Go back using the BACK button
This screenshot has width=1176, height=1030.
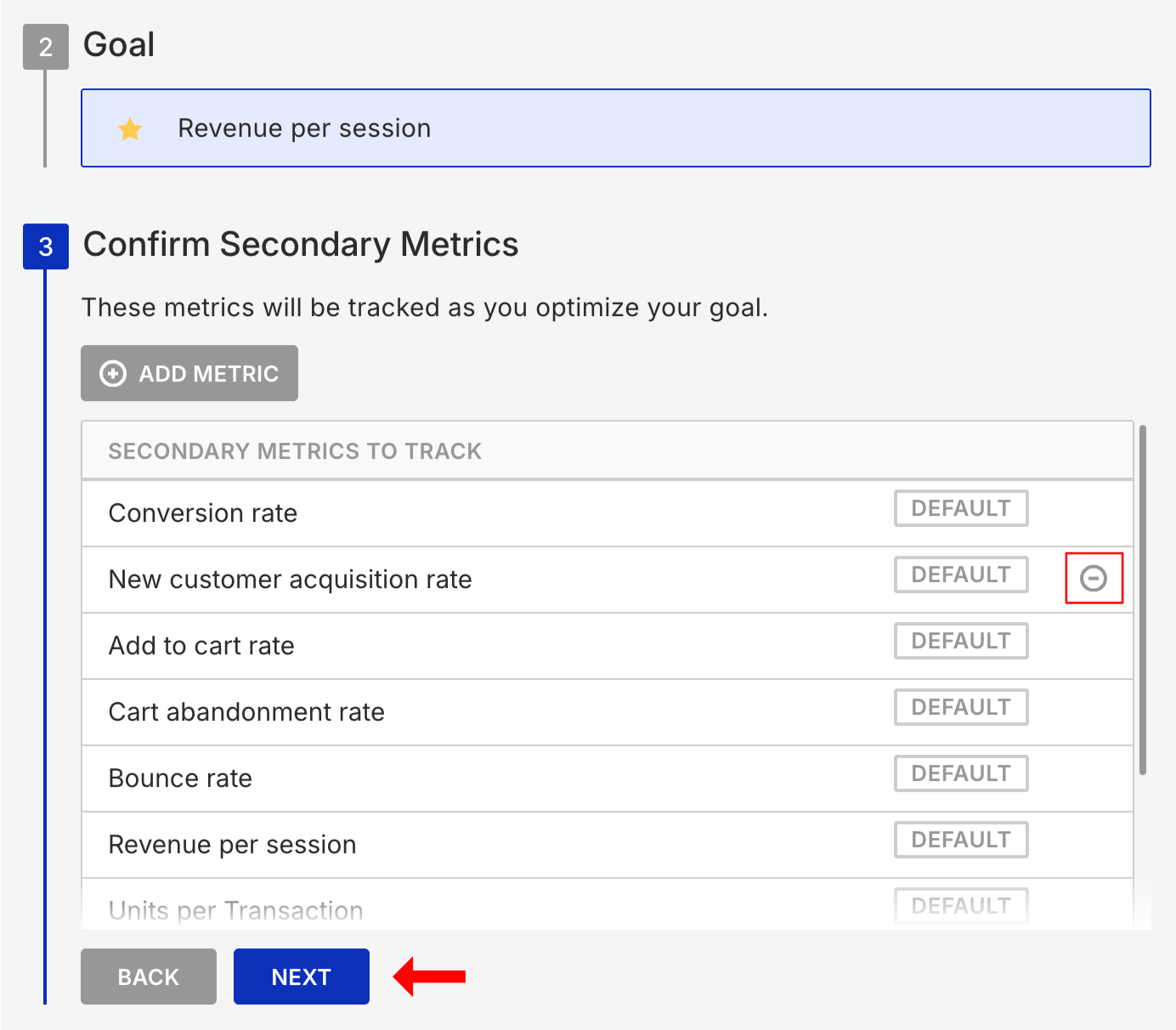148,976
